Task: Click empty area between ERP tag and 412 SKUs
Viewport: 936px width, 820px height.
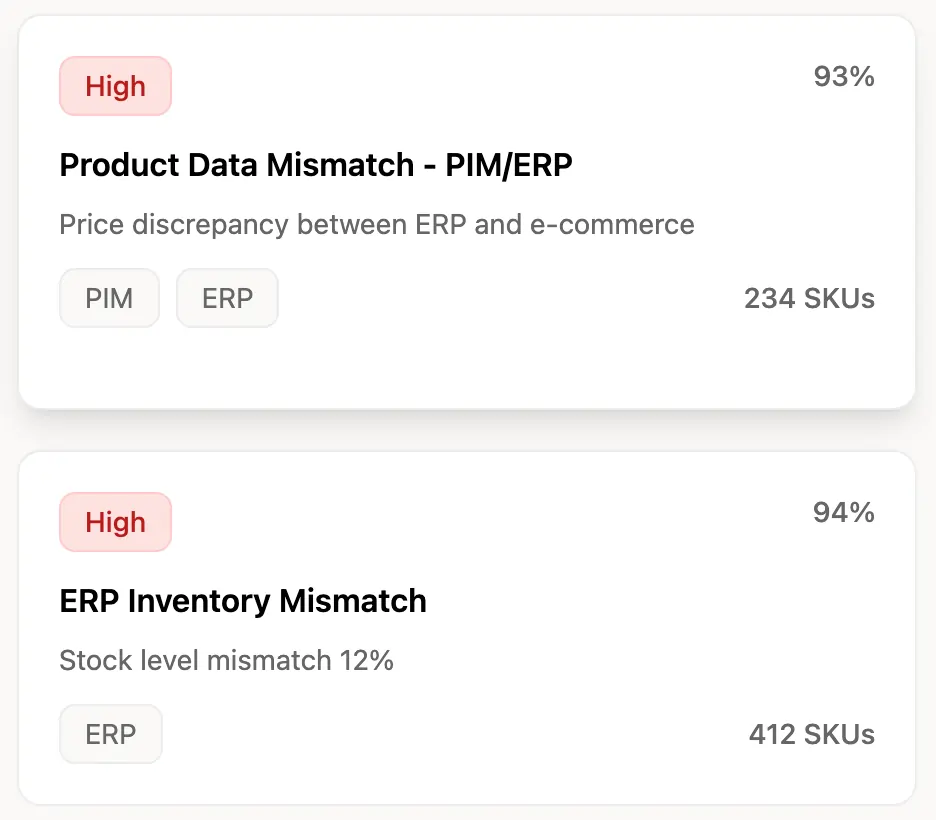Action: 450,735
